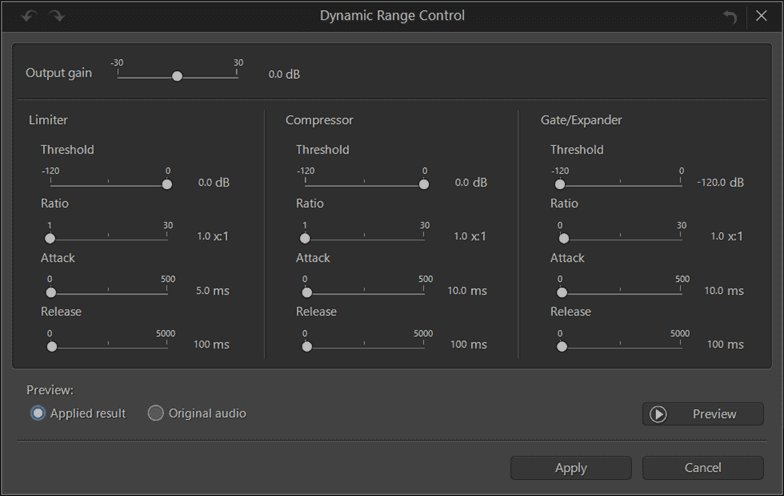Click the Compressor Release slider handle
This screenshot has width=784, height=496.
306,346
